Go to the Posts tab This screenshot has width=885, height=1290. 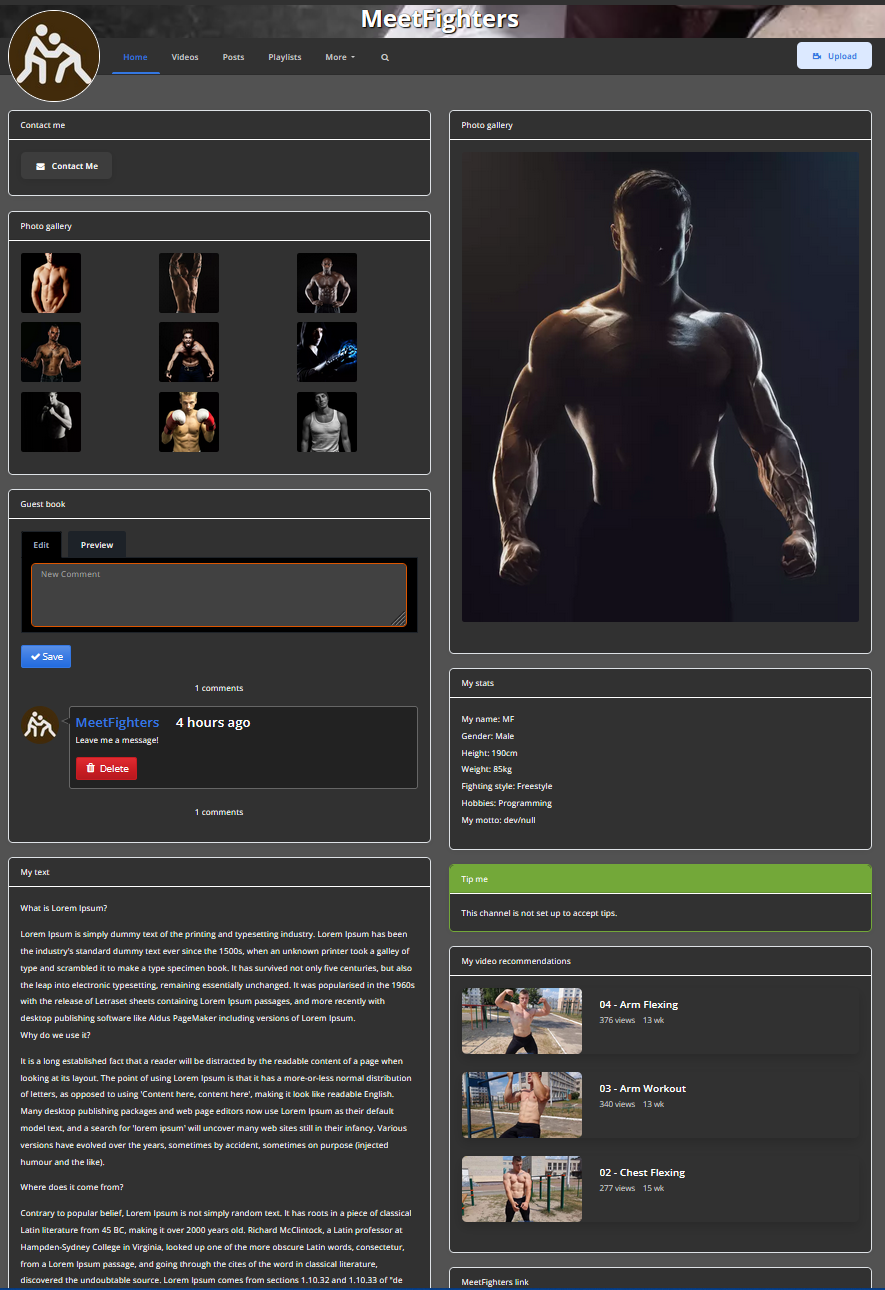(233, 57)
